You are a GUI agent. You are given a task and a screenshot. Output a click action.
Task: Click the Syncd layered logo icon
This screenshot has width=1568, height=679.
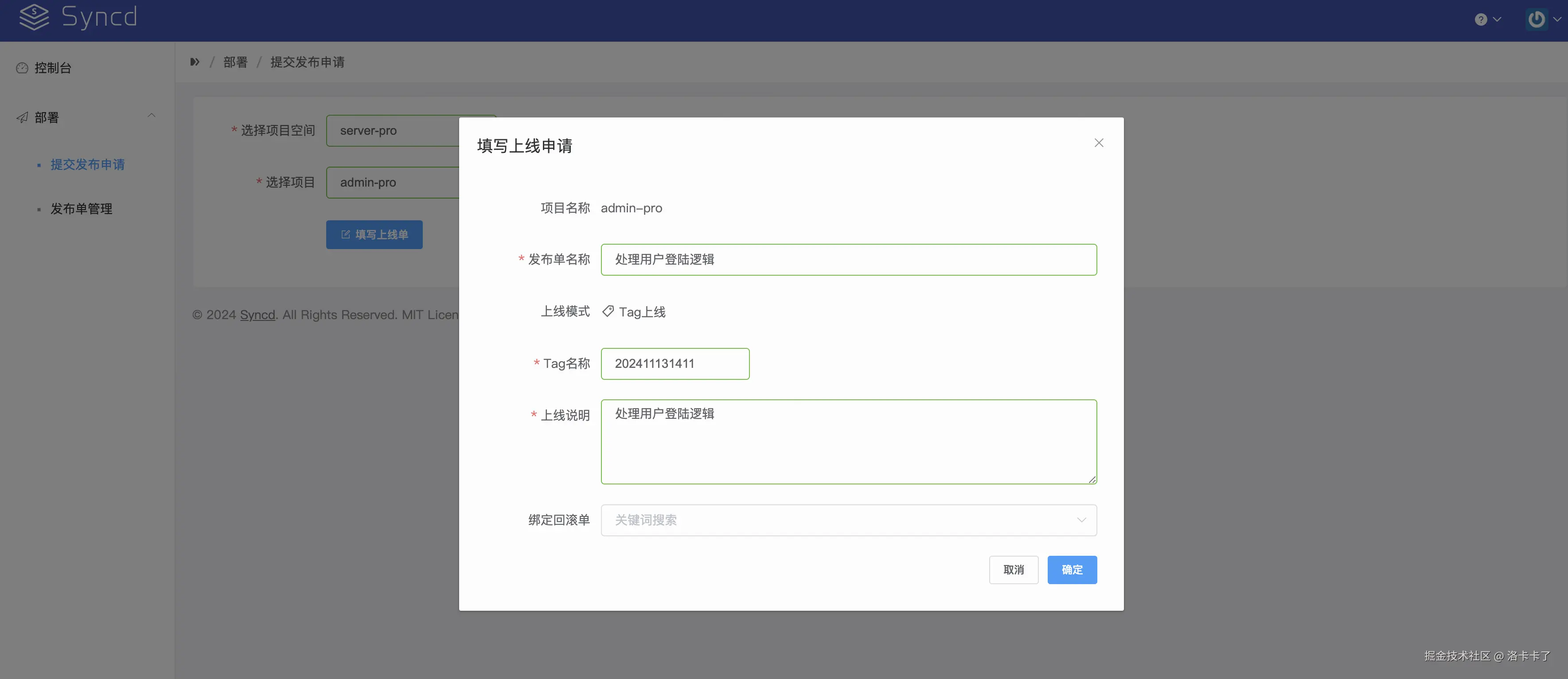(34, 17)
